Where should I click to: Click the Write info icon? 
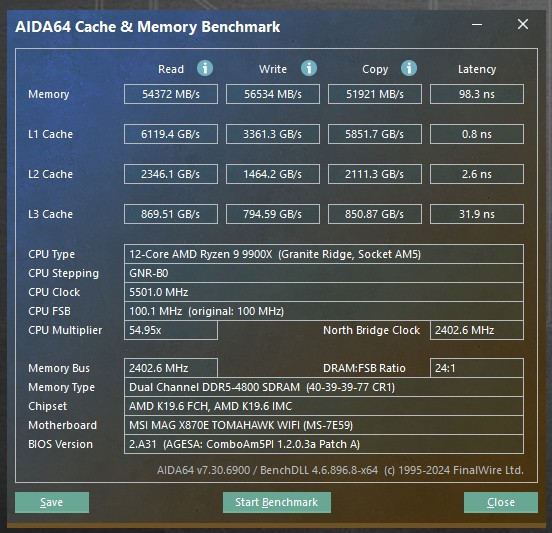(309, 68)
